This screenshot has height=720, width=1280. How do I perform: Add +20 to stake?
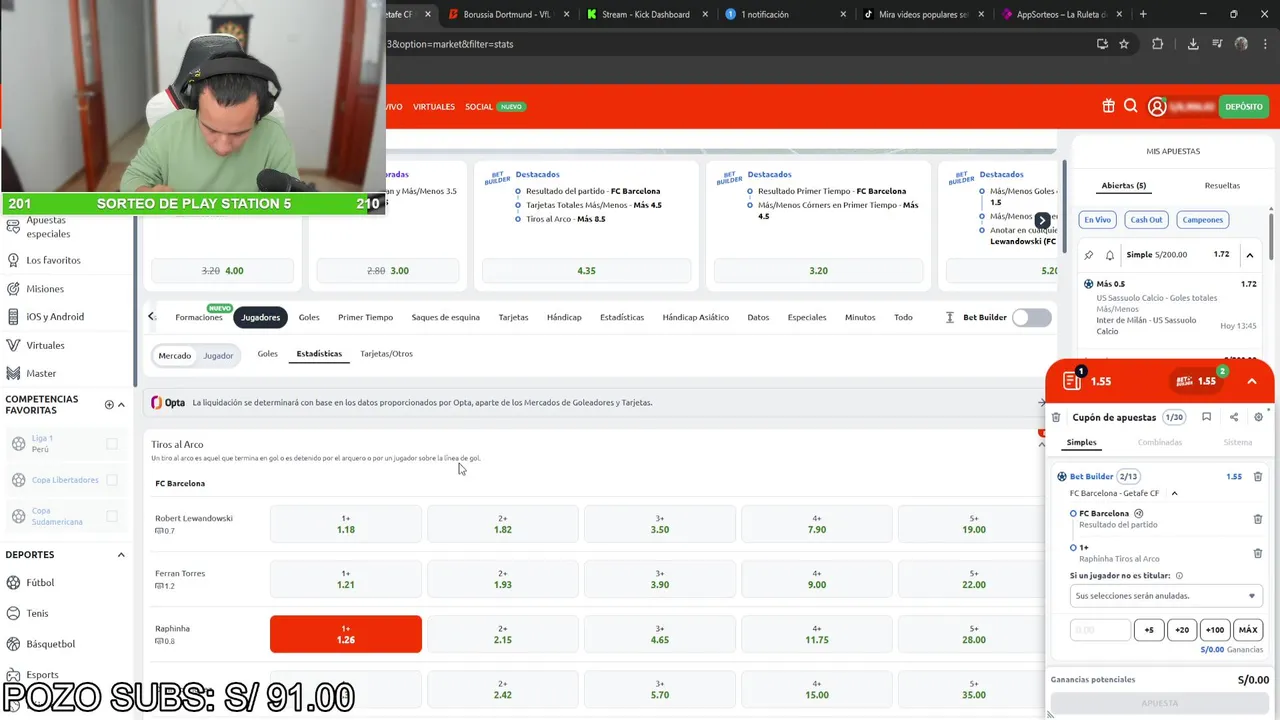coord(1181,630)
